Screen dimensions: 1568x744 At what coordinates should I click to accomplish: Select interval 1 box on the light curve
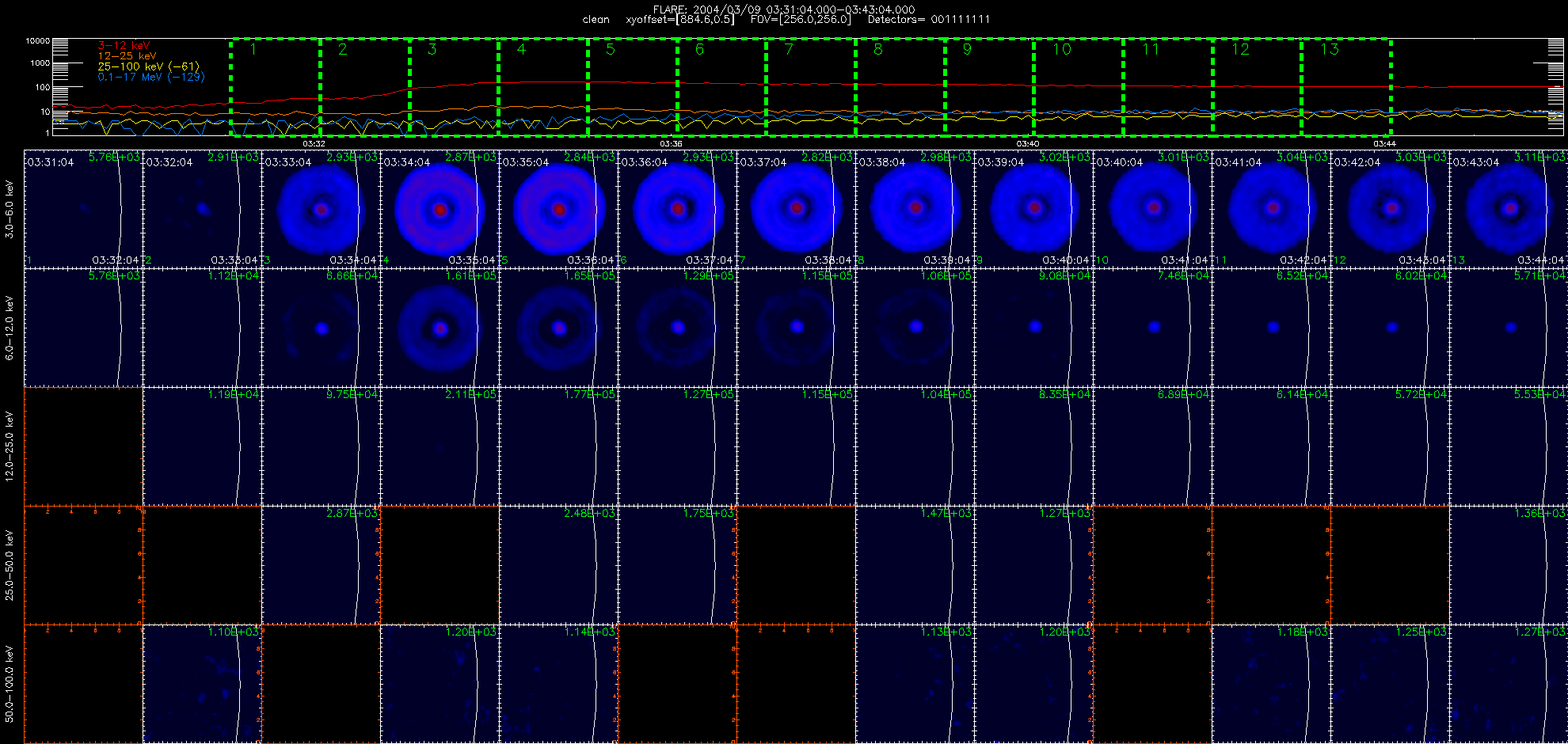(276, 87)
